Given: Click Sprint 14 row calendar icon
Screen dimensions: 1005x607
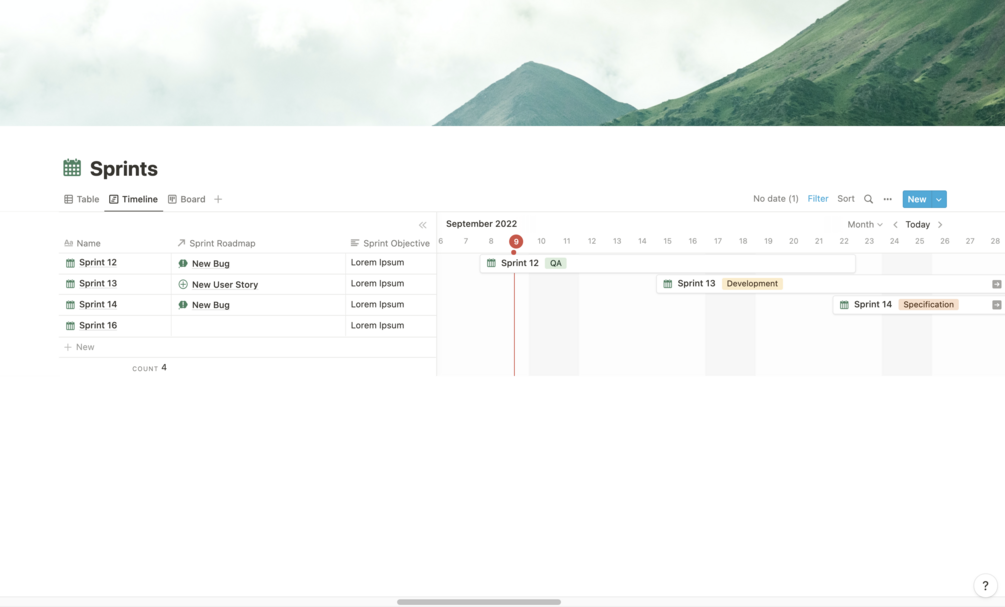Looking at the screenshot, I should pos(71,305).
